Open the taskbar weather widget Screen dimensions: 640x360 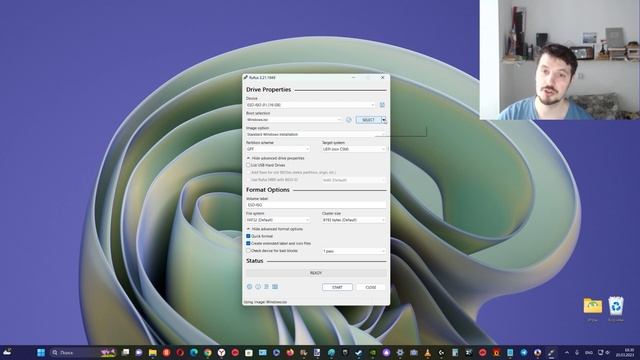pos(7,352)
